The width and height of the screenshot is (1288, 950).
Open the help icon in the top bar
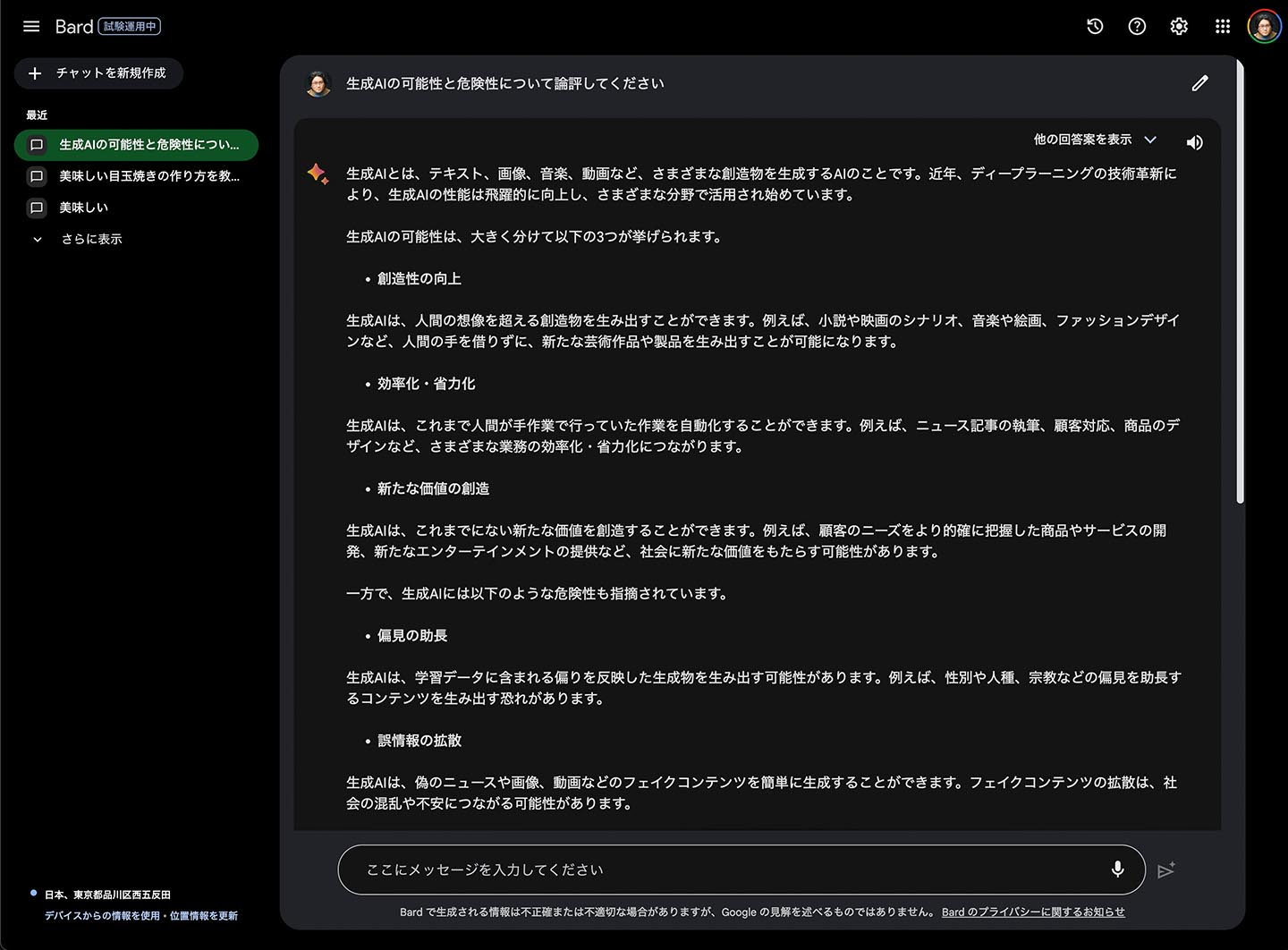click(x=1136, y=26)
